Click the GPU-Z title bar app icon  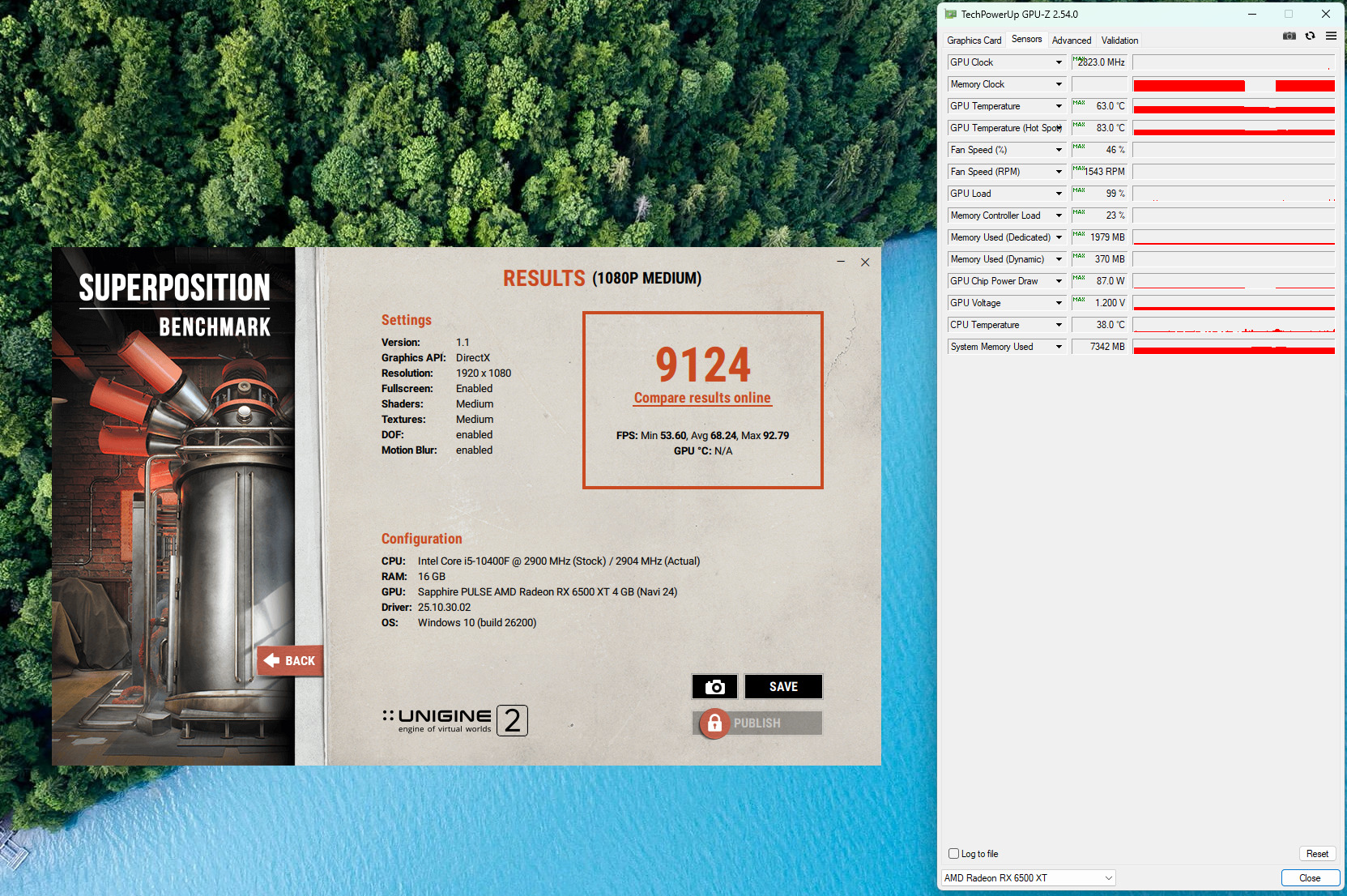coord(951,14)
